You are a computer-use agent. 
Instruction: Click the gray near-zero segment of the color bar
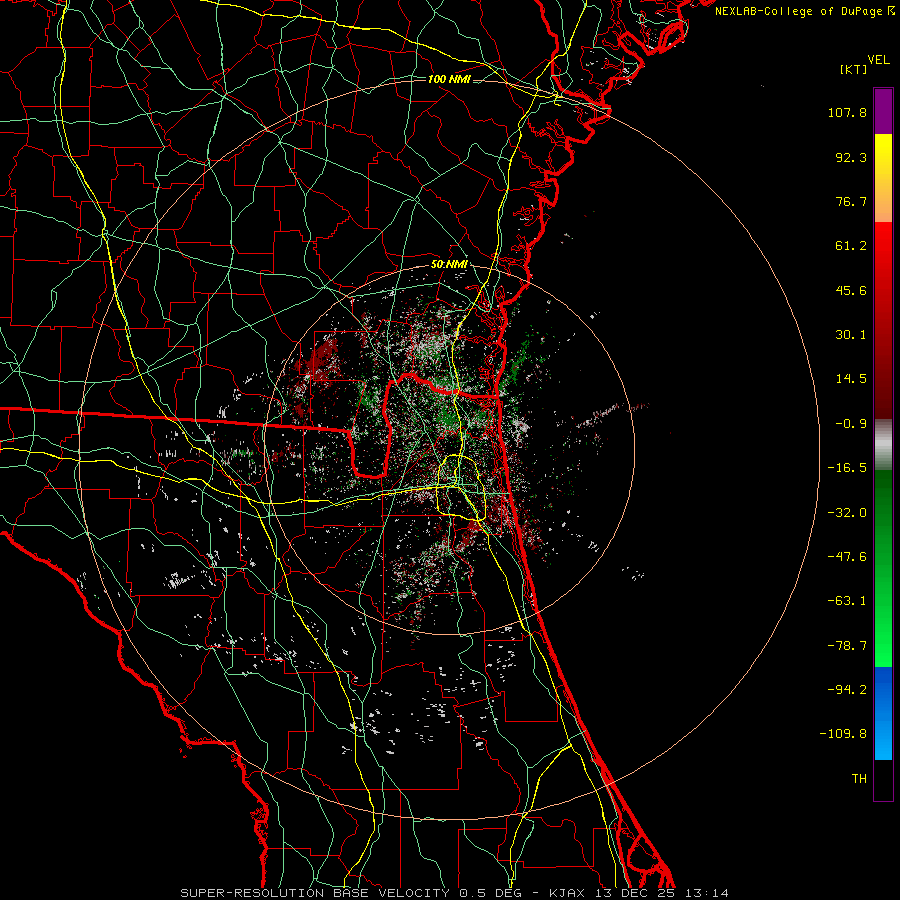(883, 445)
